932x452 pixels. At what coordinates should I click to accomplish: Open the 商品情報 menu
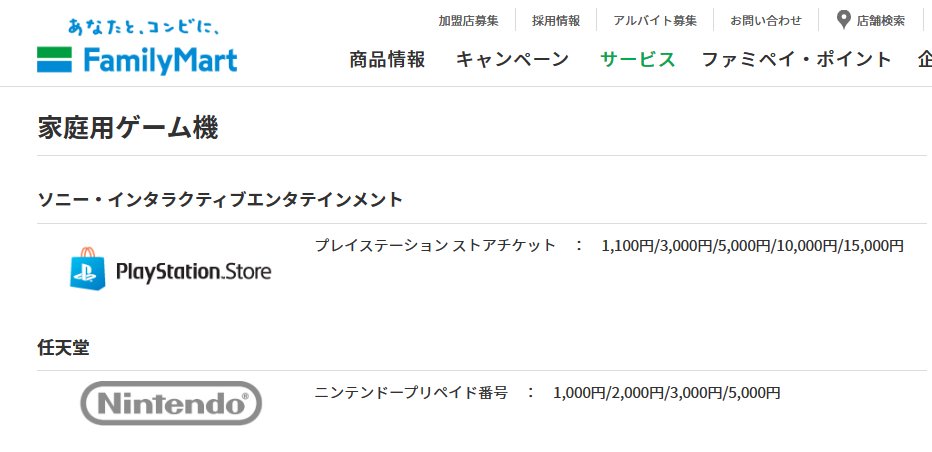coord(388,59)
